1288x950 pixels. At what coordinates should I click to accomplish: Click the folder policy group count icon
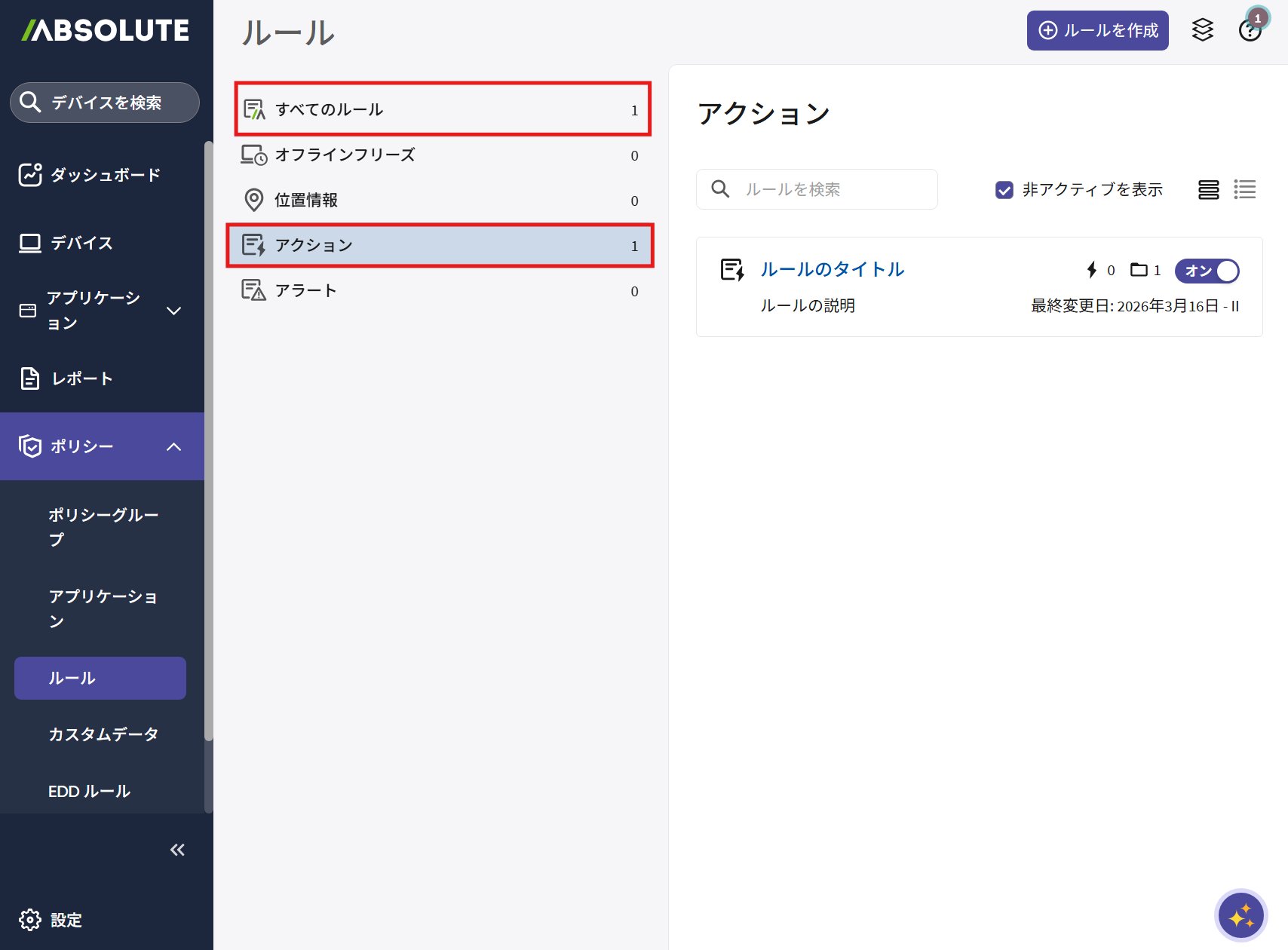tap(1138, 270)
